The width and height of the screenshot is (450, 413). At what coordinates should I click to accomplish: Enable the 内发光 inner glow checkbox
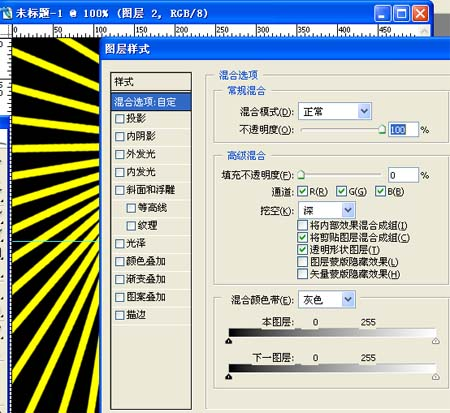coord(119,172)
